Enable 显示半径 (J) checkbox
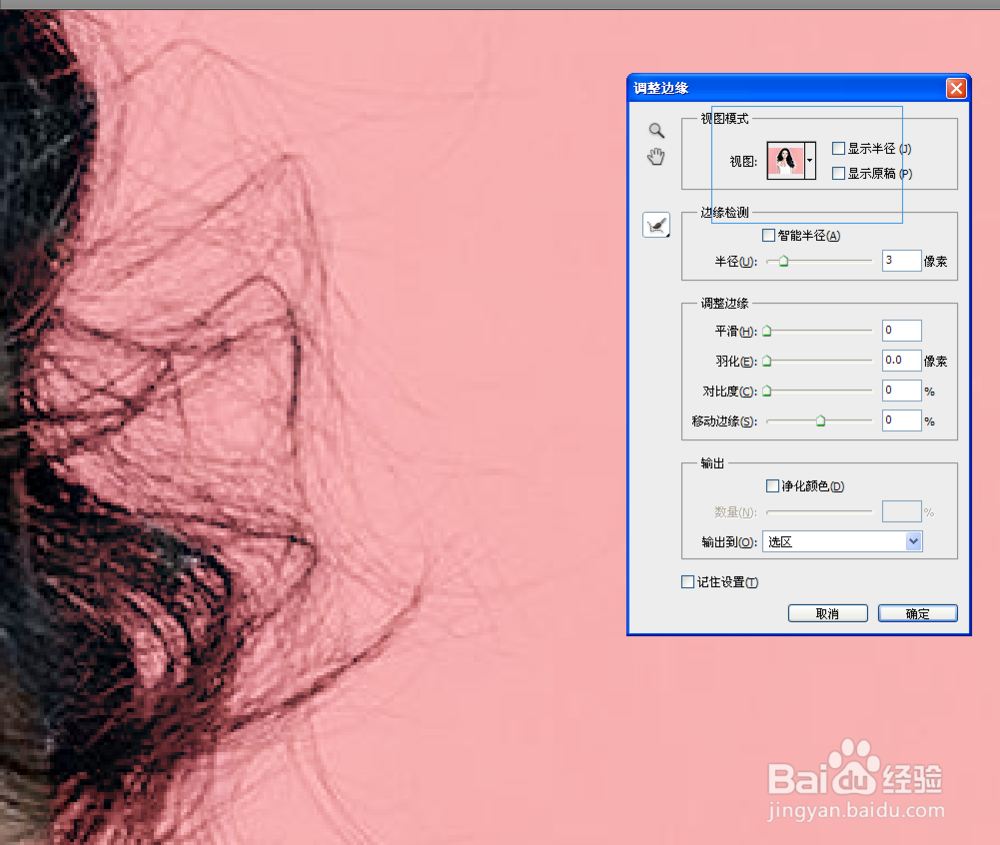 tap(839, 149)
